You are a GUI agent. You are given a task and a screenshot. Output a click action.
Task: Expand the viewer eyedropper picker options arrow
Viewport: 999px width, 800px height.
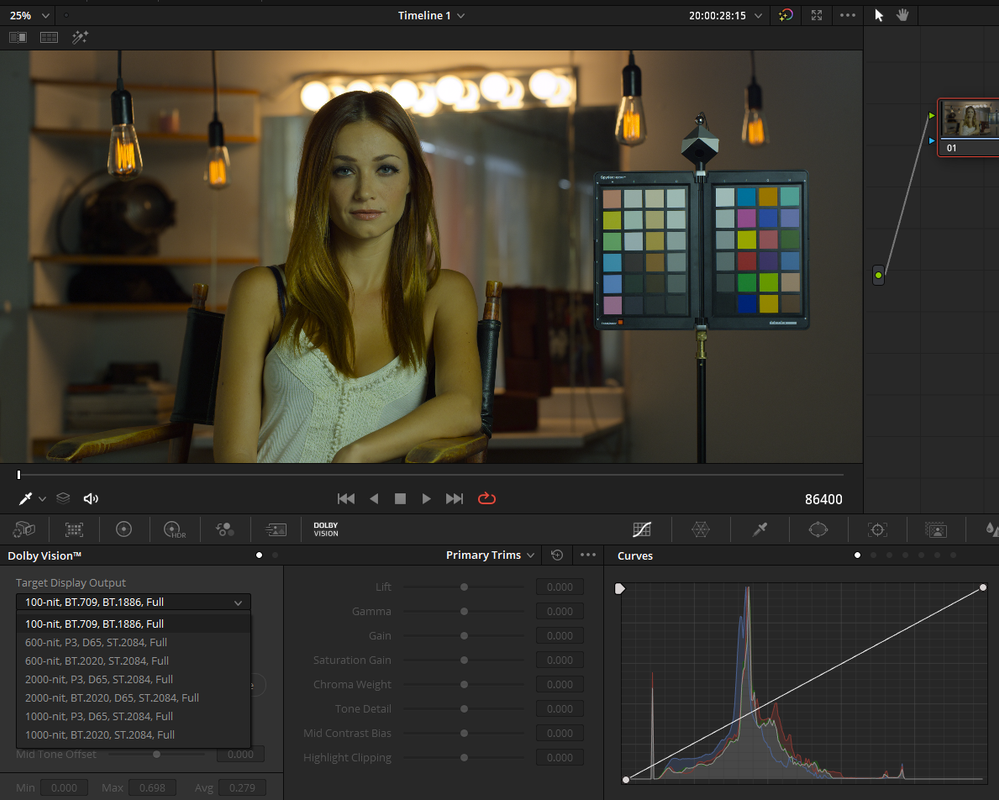pyautogui.click(x=42, y=499)
